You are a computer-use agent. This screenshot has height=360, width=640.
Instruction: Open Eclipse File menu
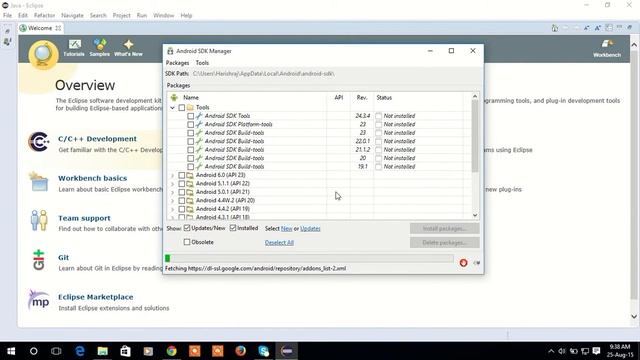tap(7, 16)
